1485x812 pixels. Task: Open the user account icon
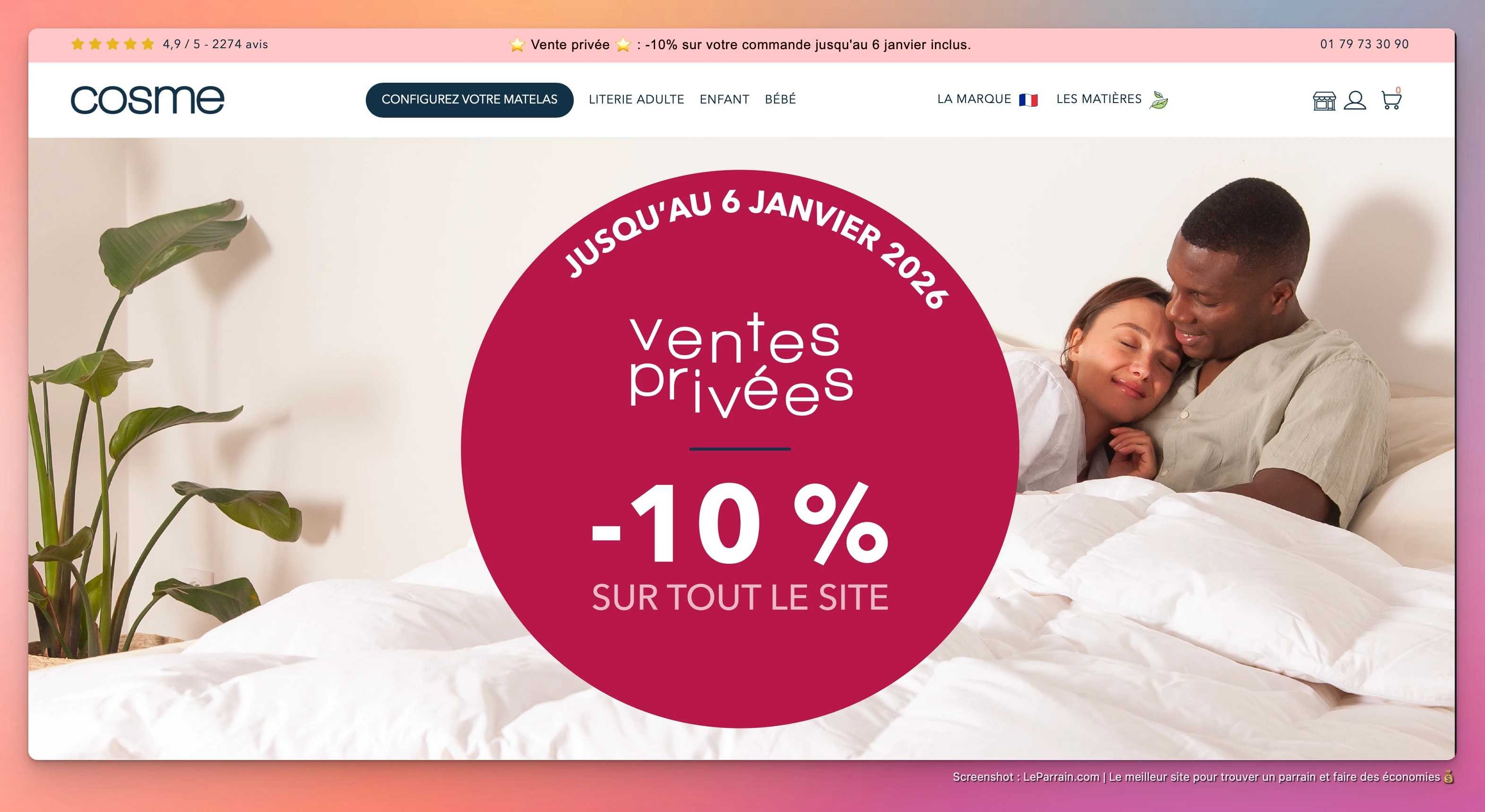tap(1355, 100)
